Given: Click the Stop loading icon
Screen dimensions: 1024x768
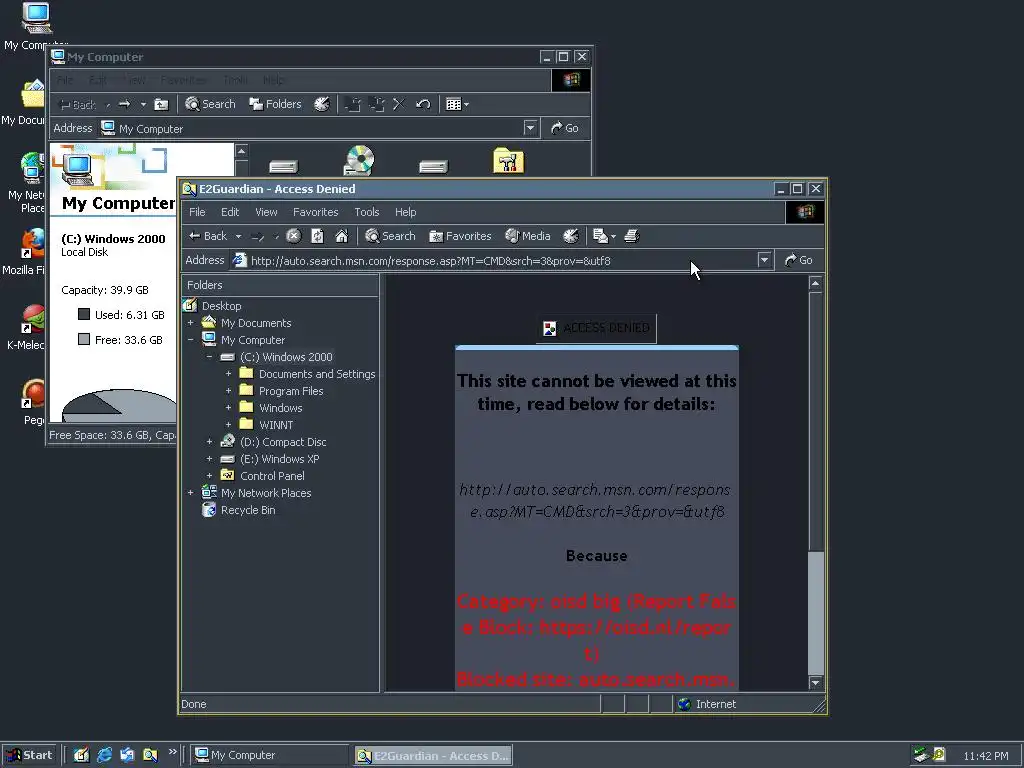Looking at the screenshot, I should [294, 236].
